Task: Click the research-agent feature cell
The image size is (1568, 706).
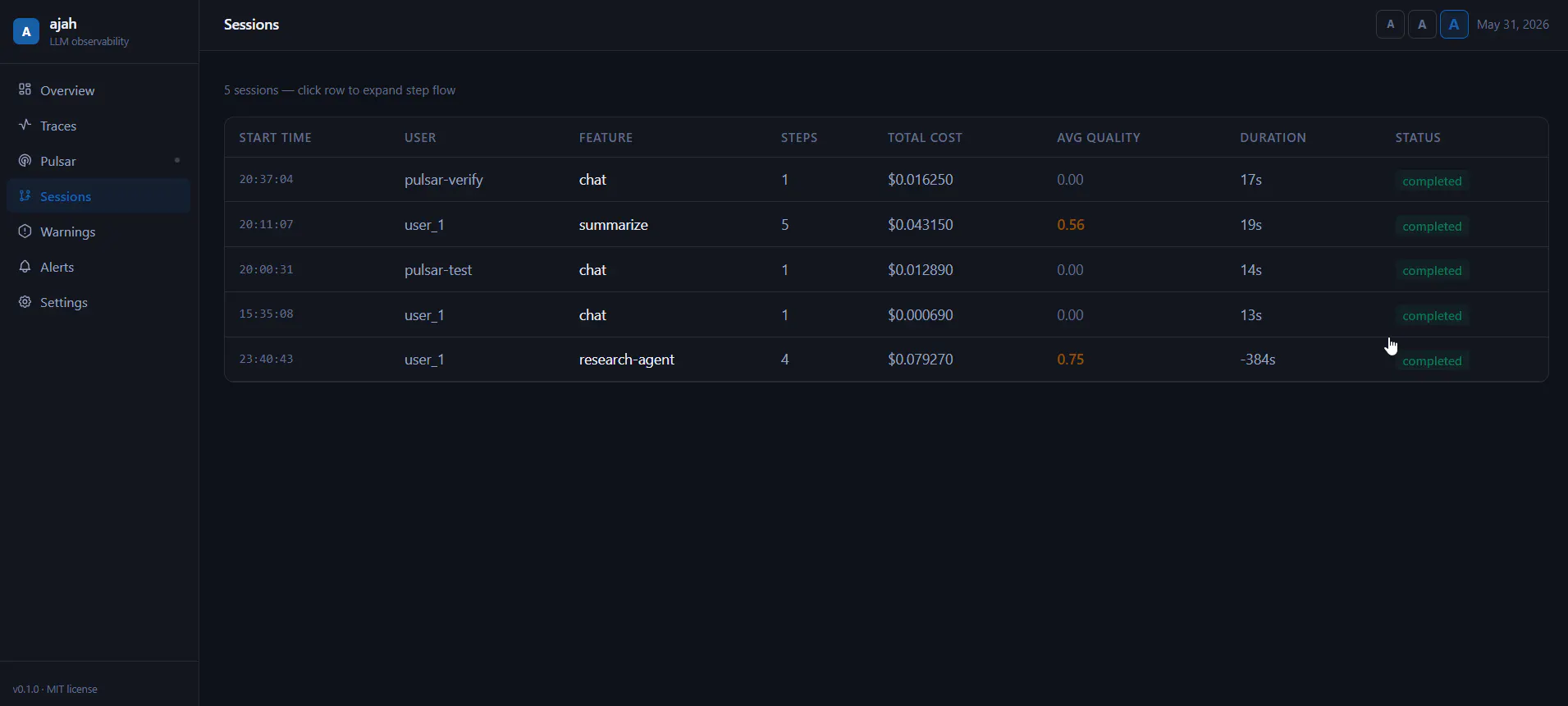Action: pos(627,360)
